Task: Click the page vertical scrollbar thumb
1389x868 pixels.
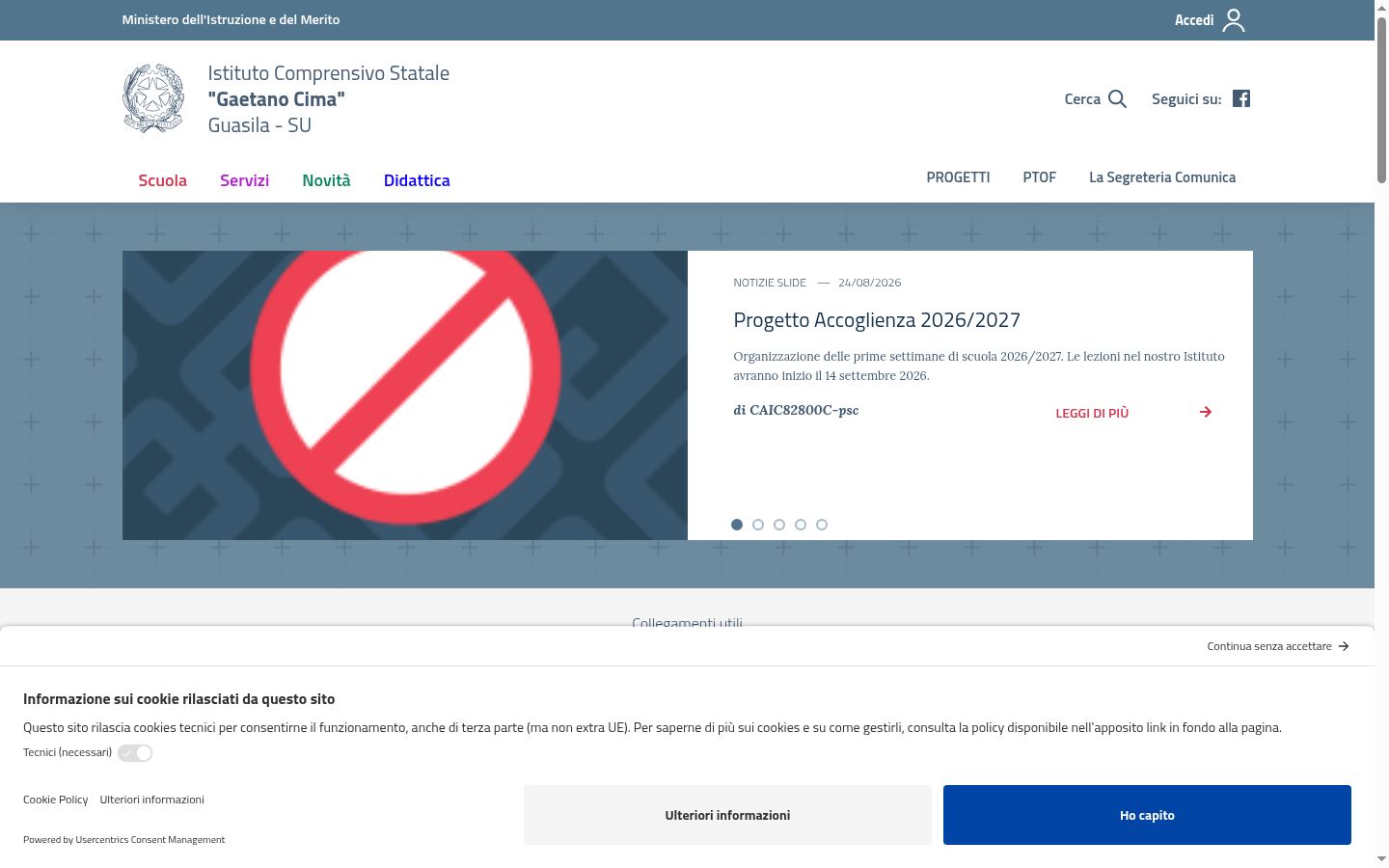Action: coord(1381,99)
